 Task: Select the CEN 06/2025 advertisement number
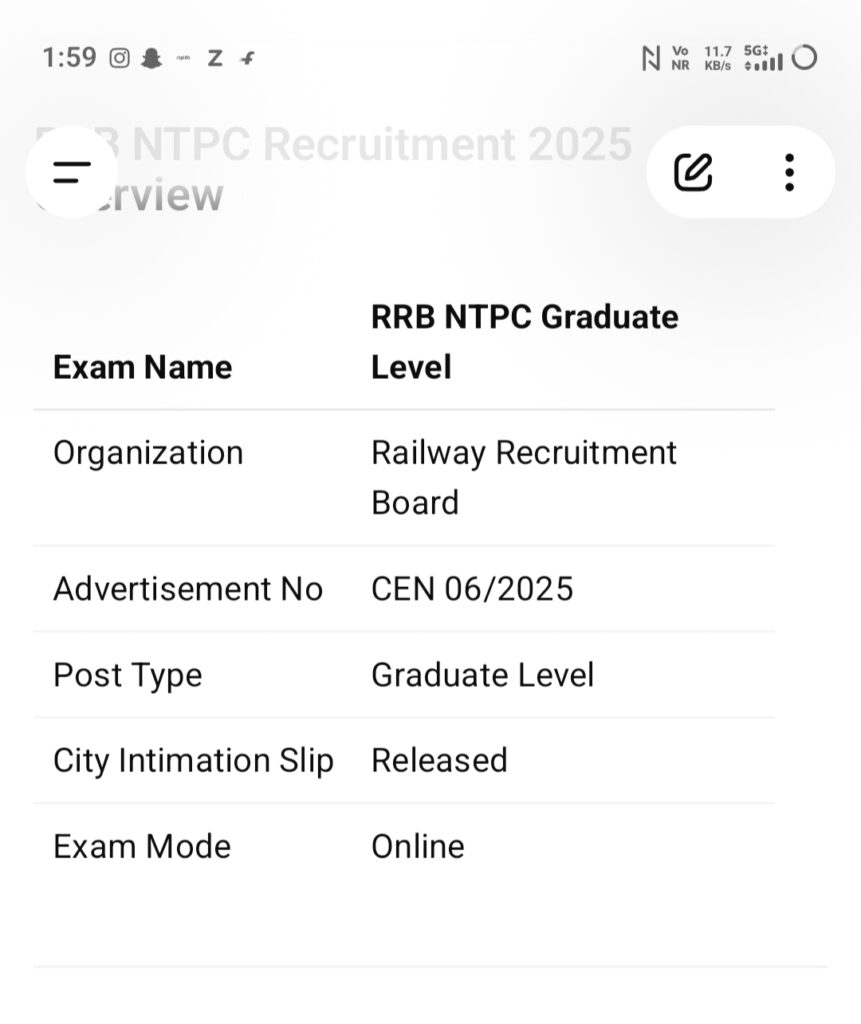(x=472, y=589)
